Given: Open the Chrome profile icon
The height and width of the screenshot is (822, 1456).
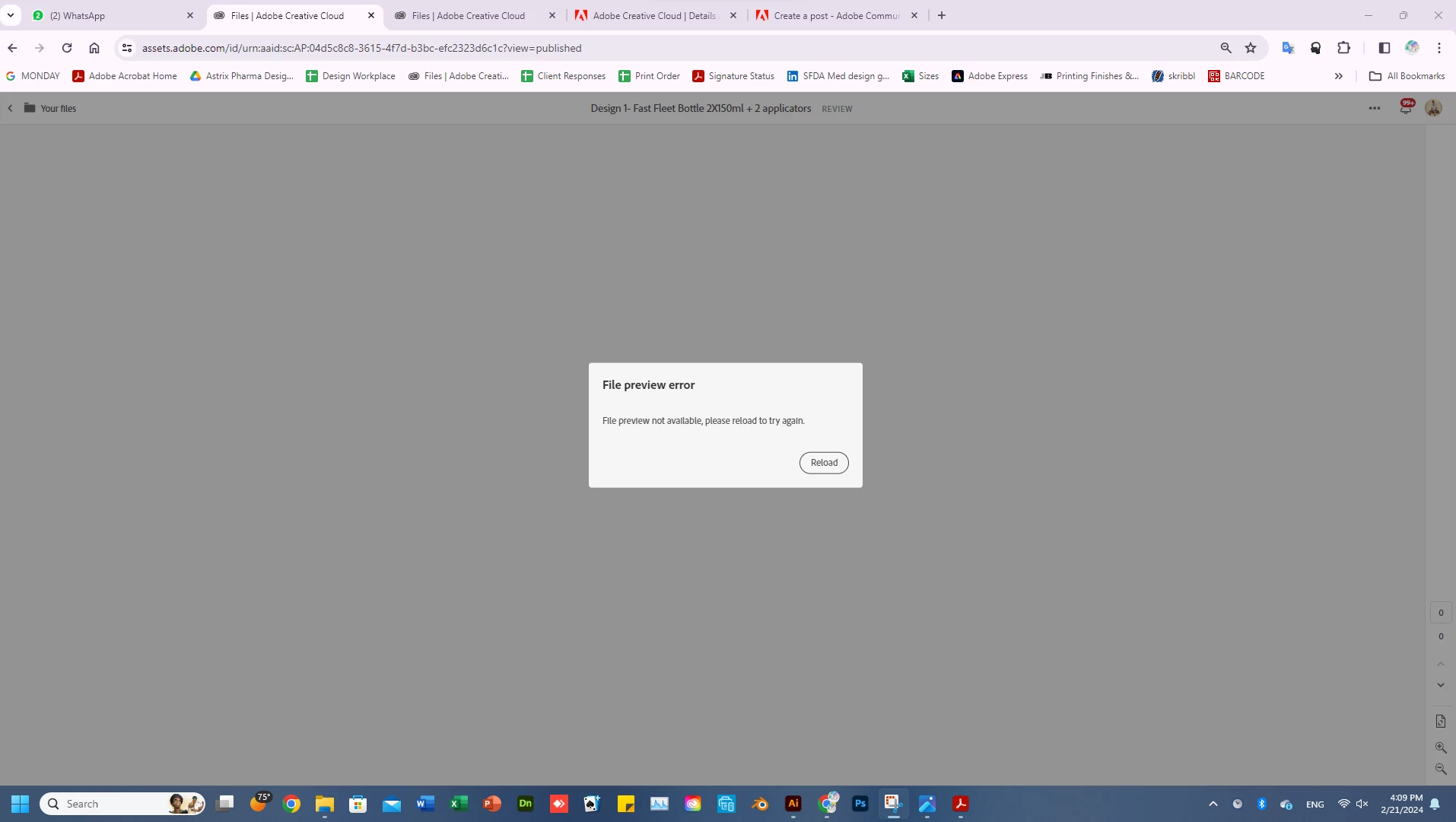Looking at the screenshot, I should point(1412,48).
